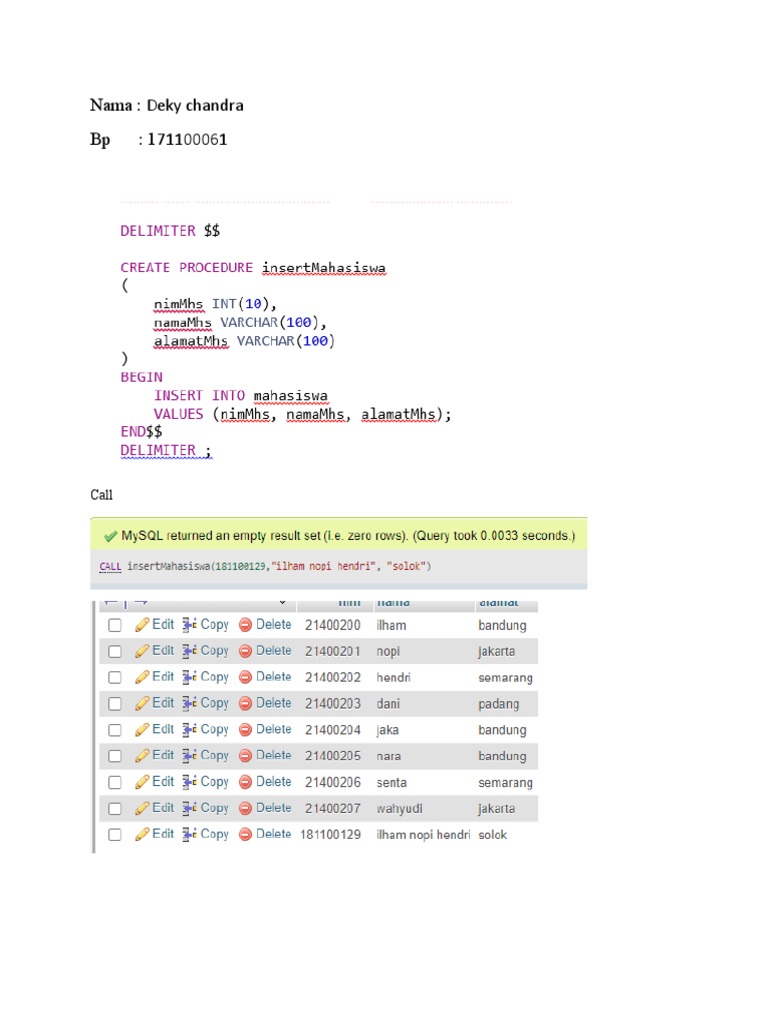
Task: Click the Copy icon for row 21400200
Action: (x=189, y=625)
